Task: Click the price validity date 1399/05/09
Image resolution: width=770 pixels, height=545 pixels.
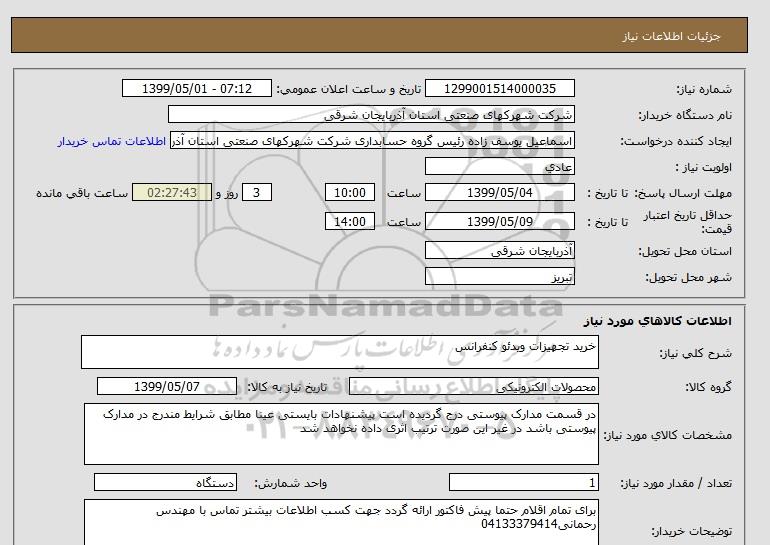Action: click(499, 221)
